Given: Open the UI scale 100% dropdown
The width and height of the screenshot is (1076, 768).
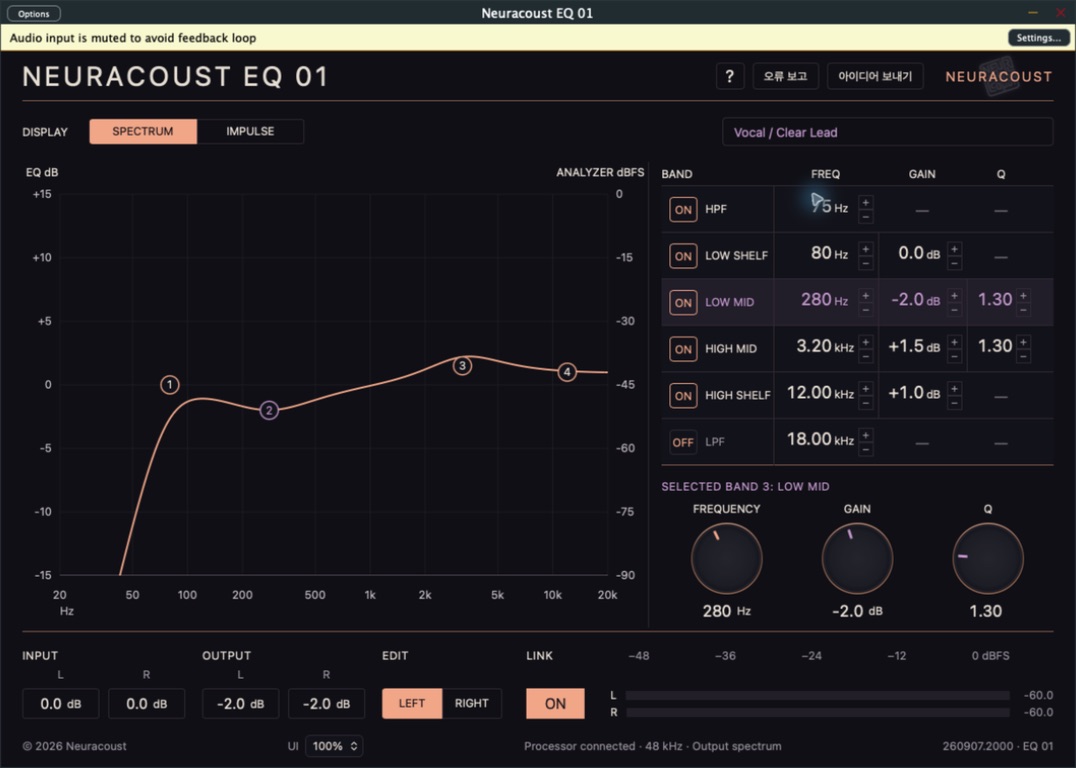Looking at the screenshot, I should pos(334,746).
